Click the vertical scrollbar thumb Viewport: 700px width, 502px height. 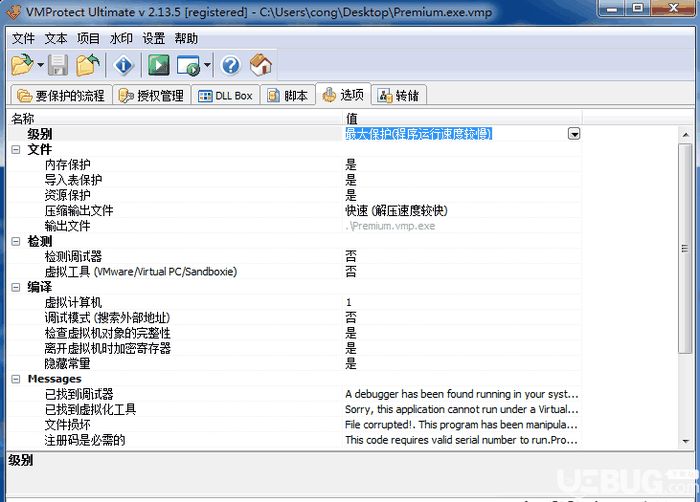(x=685, y=248)
